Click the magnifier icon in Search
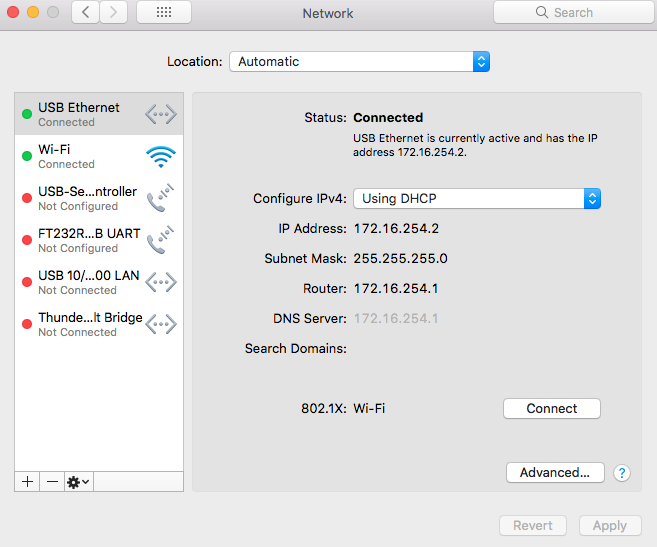The width and height of the screenshot is (657, 547). (x=541, y=12)
